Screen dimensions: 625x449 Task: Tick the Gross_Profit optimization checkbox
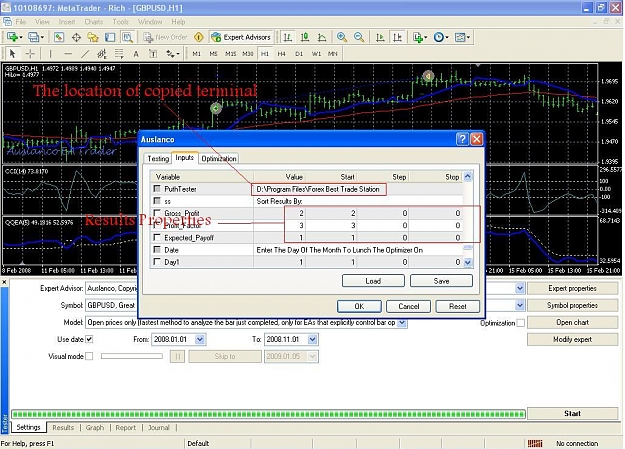click(157, 213)
